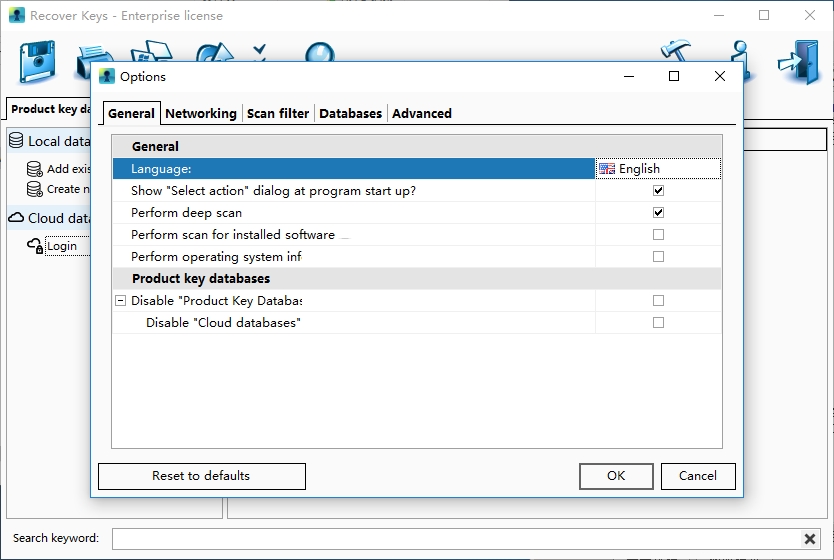Collapse the Disable "Product Key Database" tree node
Viewport: 834px width, 560px height.
(x=121, y=301)
